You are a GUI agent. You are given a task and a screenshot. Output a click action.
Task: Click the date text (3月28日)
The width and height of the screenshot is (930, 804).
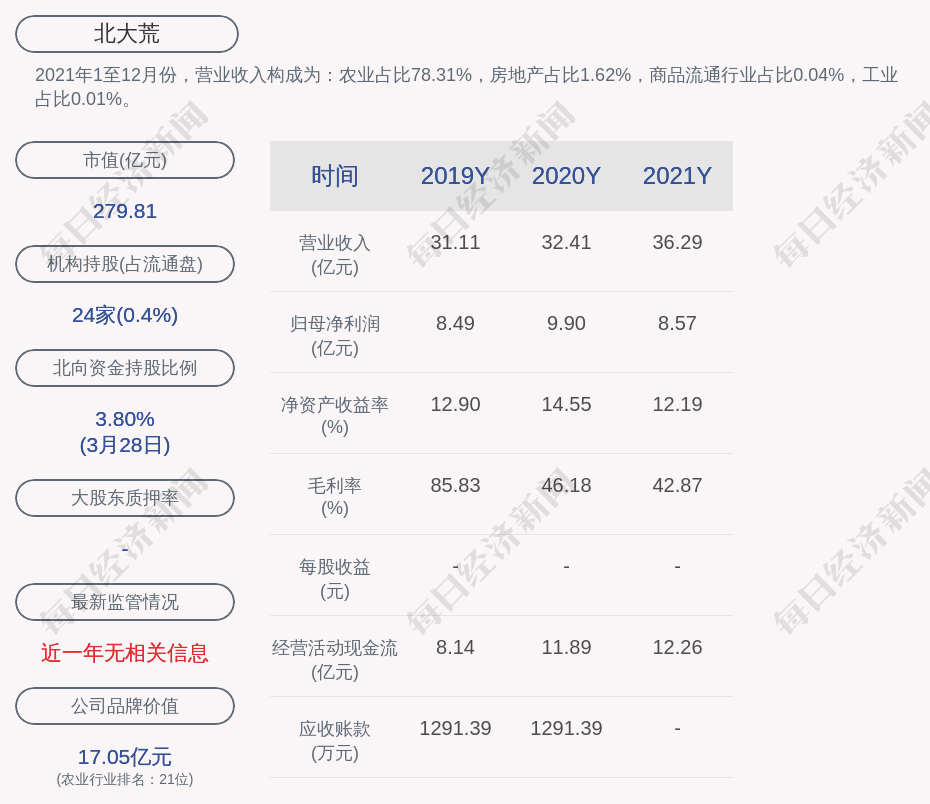(x=125, y=445)
